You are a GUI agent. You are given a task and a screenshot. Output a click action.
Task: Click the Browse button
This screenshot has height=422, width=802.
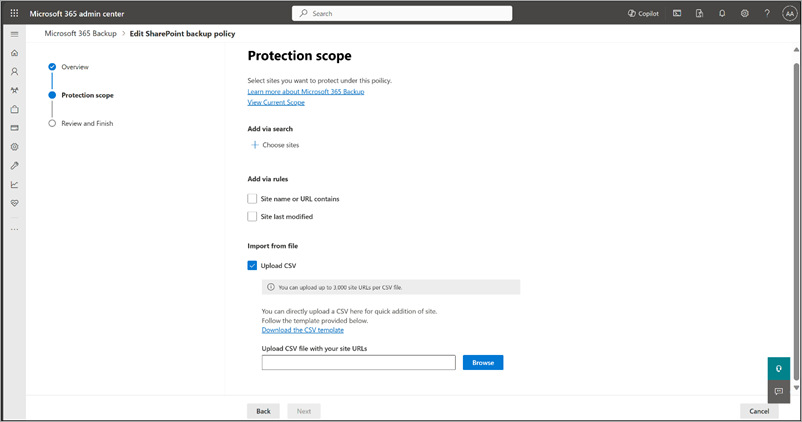[483, 363]
